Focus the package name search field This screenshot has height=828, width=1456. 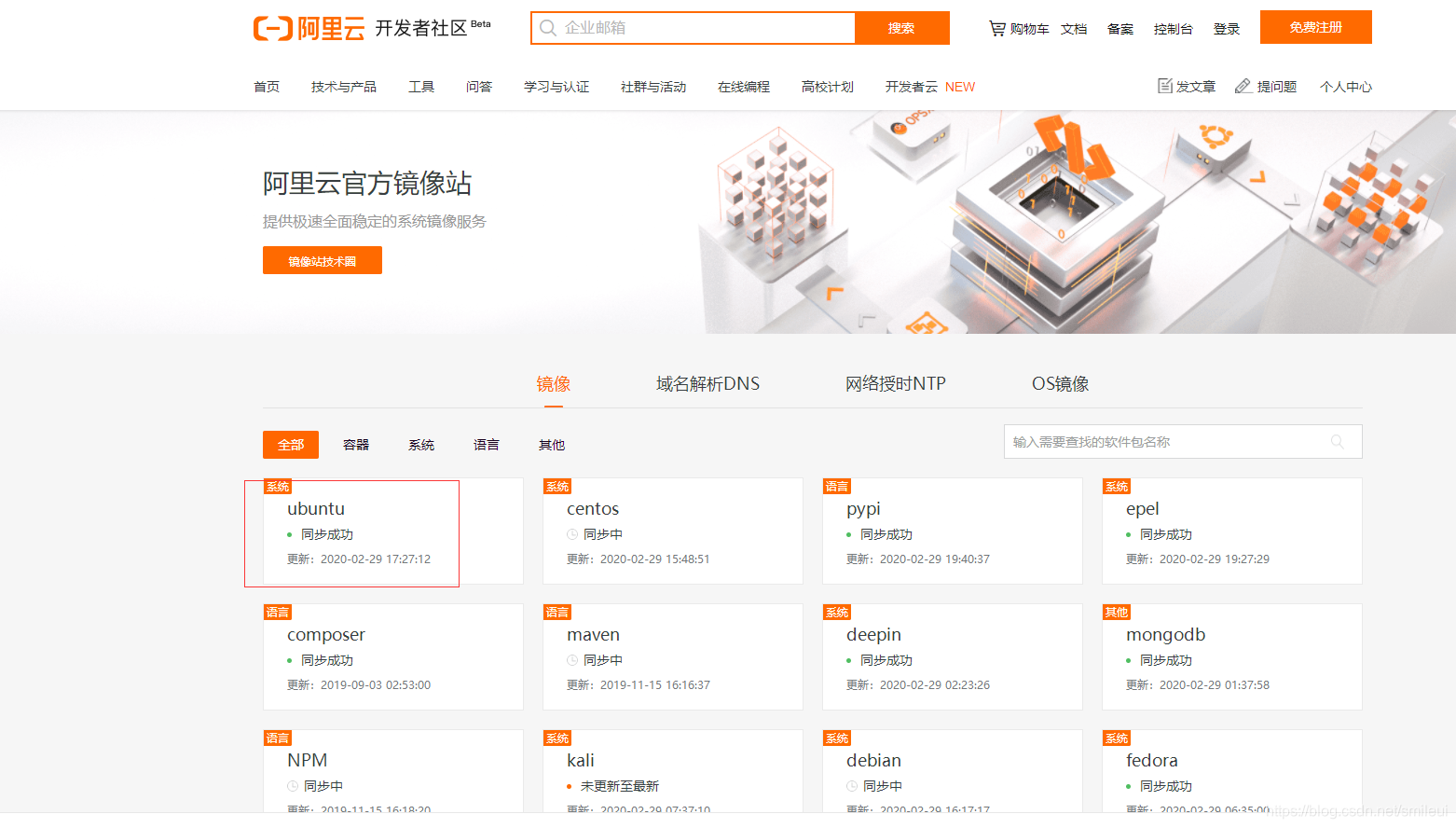[x=1183, y=442]
